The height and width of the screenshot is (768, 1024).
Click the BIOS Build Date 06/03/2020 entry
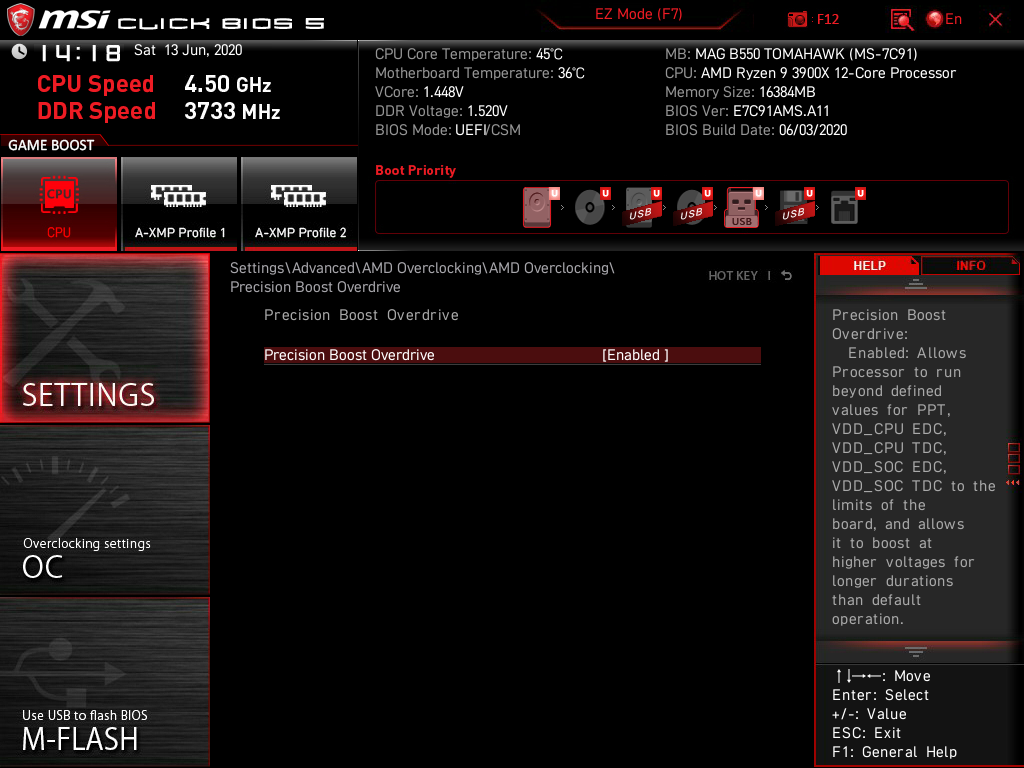(x=756, y=130)
